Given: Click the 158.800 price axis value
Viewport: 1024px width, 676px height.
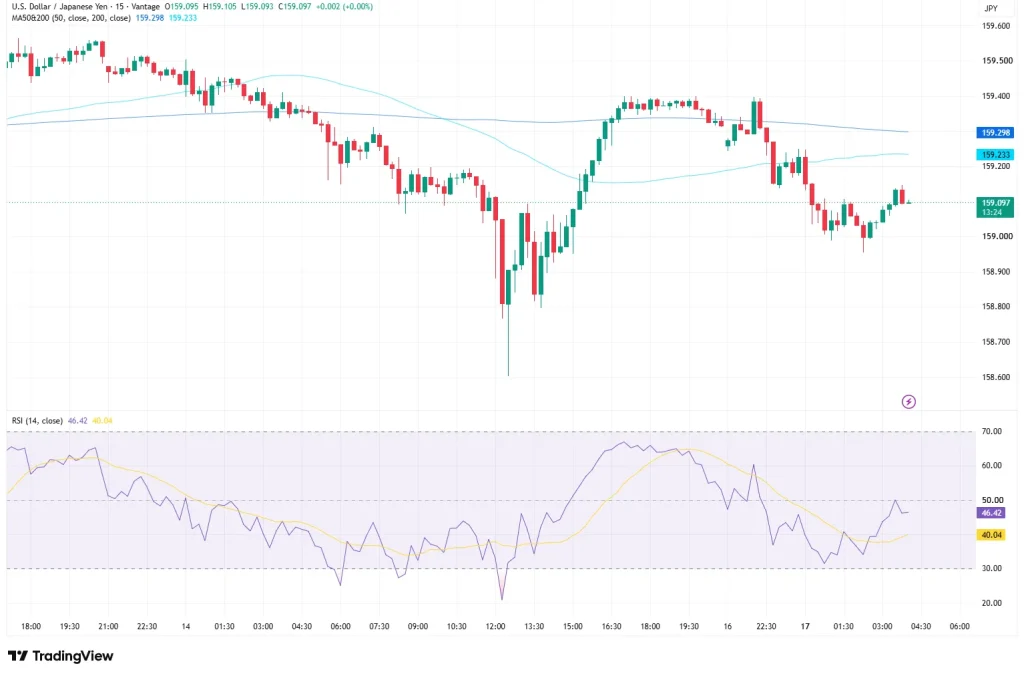Looking at the screenshot, I should point(997,306).
